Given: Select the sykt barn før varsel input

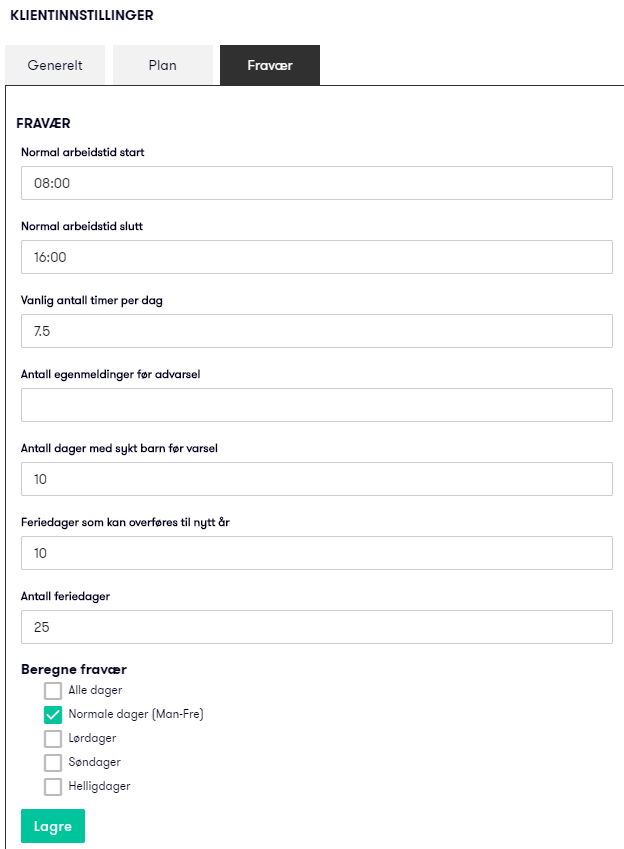Looking at the screenshot, I should pos(316,479).
